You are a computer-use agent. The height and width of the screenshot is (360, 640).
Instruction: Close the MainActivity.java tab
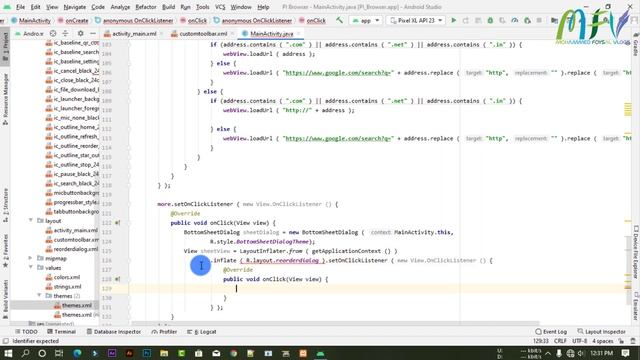click(298, 33)
